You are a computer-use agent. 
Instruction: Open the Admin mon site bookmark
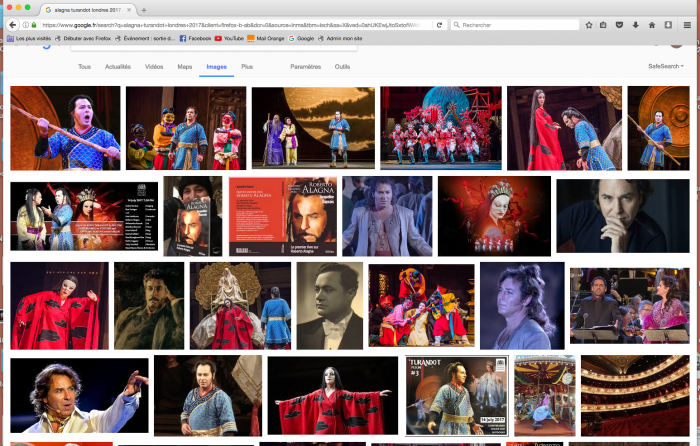pos(340,38)
